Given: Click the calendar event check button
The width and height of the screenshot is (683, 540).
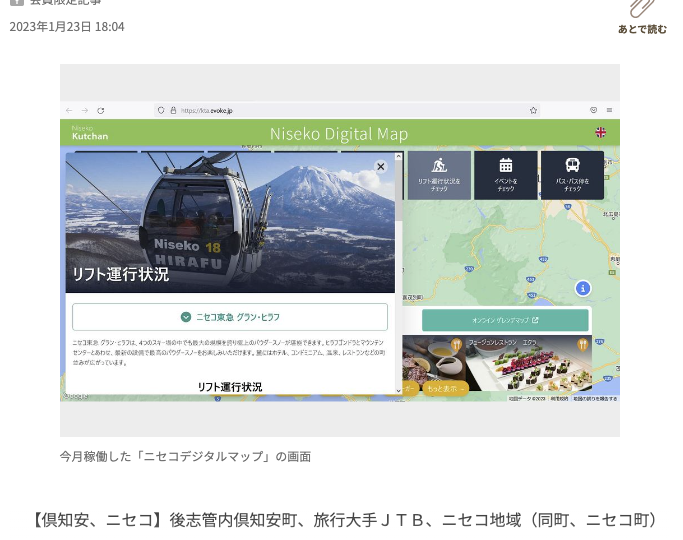Looking at the screenshot, I should [x=506, y=176].
